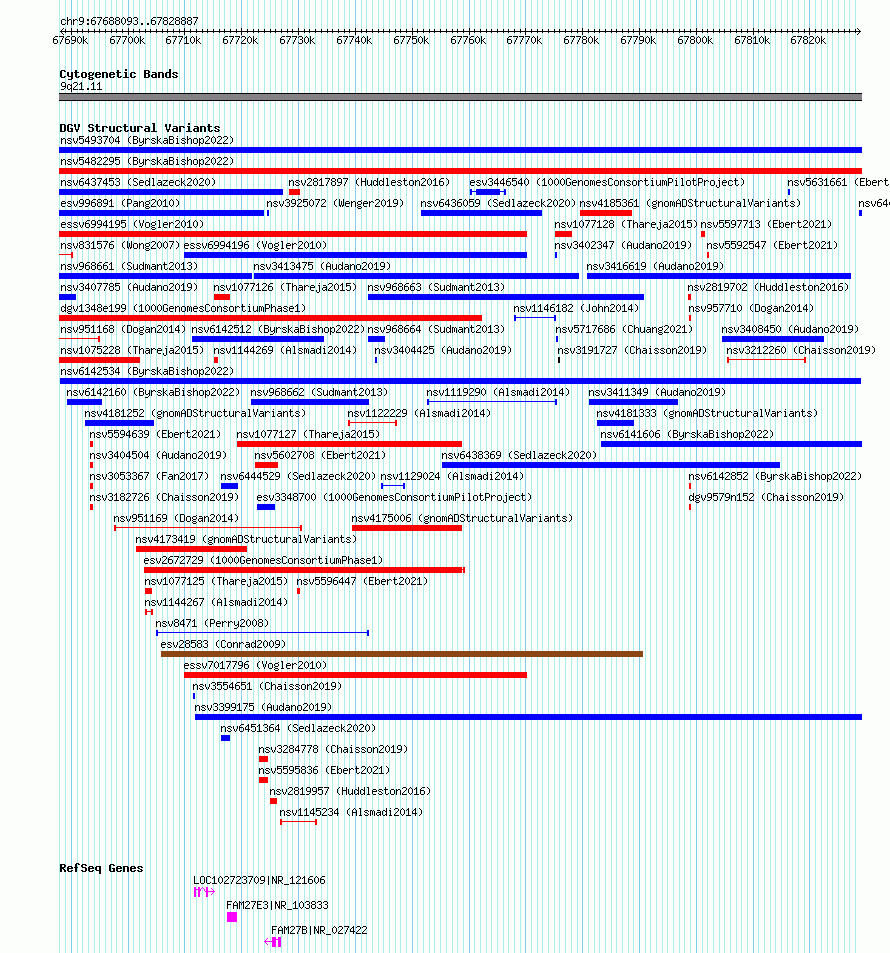Click nsv1077128 (Thareja2015) label
This screenshot has width=890, height=953.
tap(626, 224)
